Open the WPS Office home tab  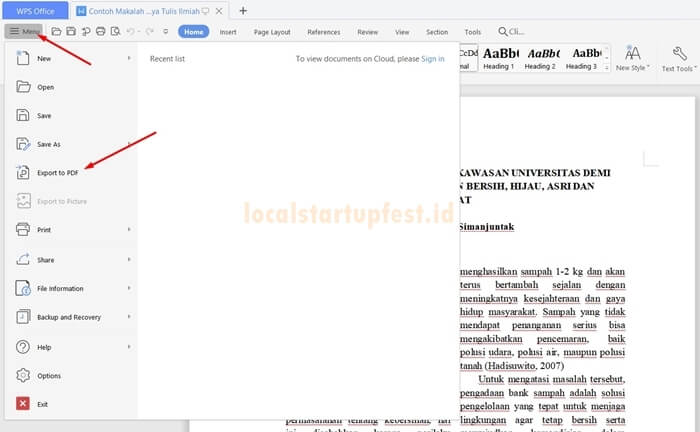click(x=35, y=11)
